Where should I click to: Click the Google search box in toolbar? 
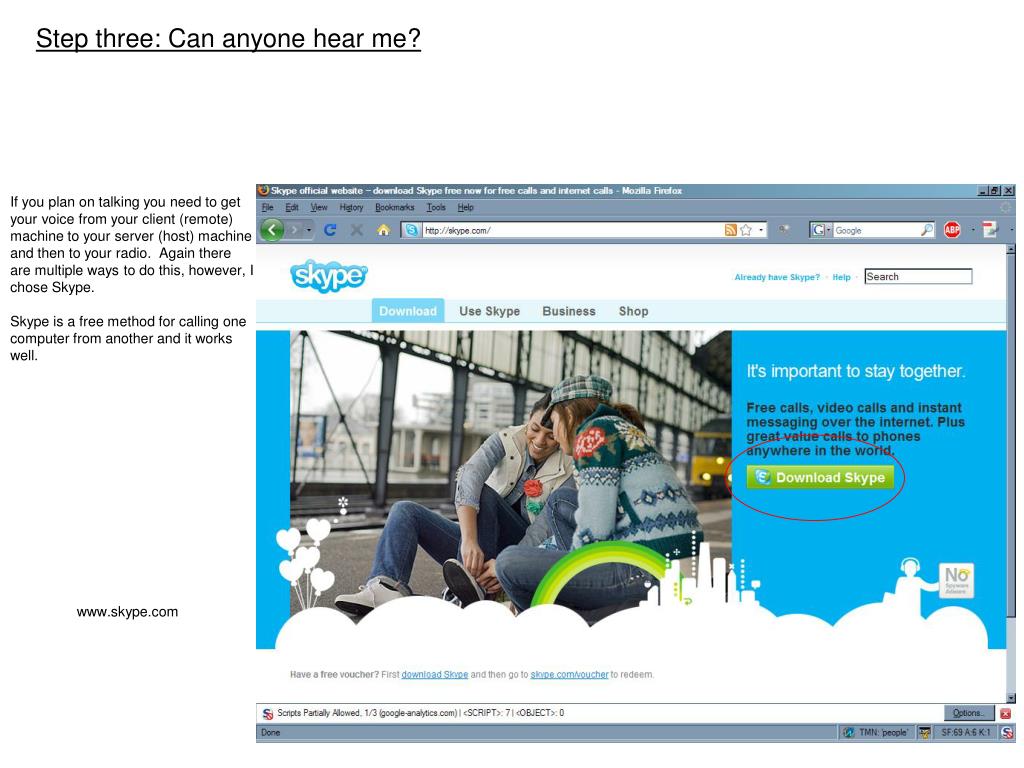(x=876, y=230)
